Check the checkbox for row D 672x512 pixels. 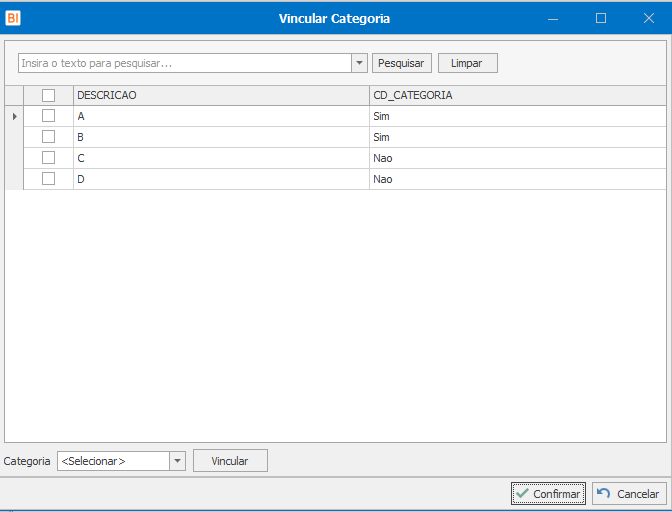point(48,179)
